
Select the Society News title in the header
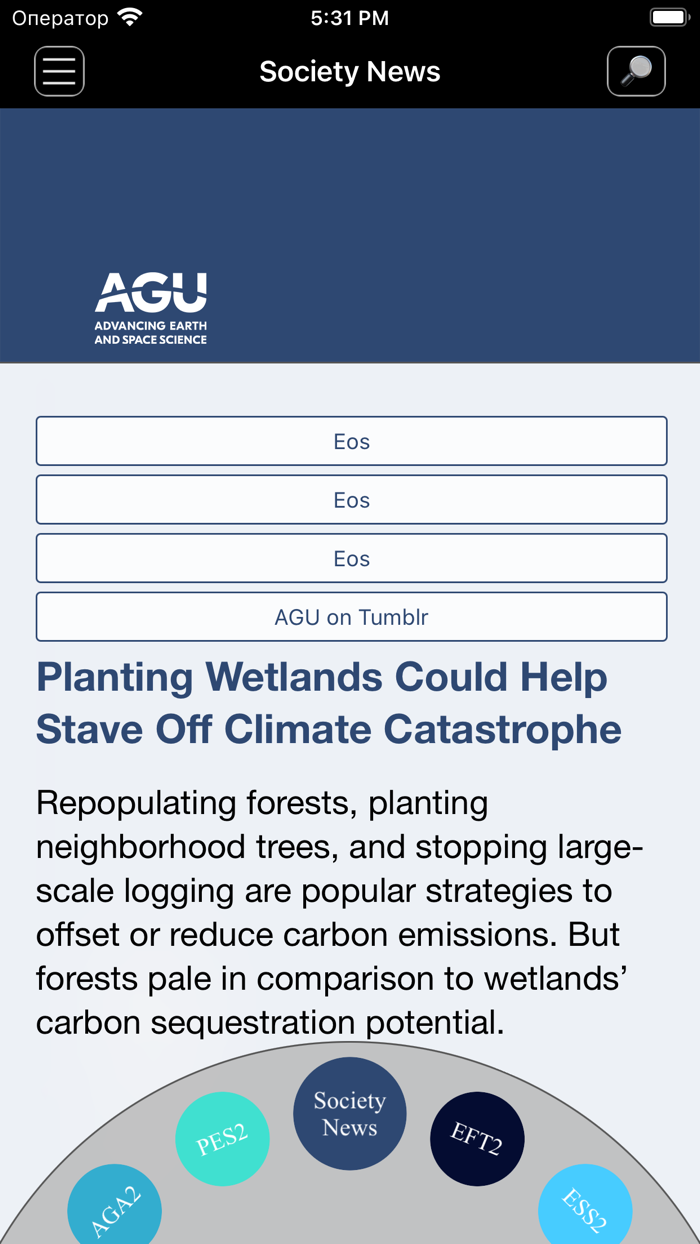tap(349, 71)
